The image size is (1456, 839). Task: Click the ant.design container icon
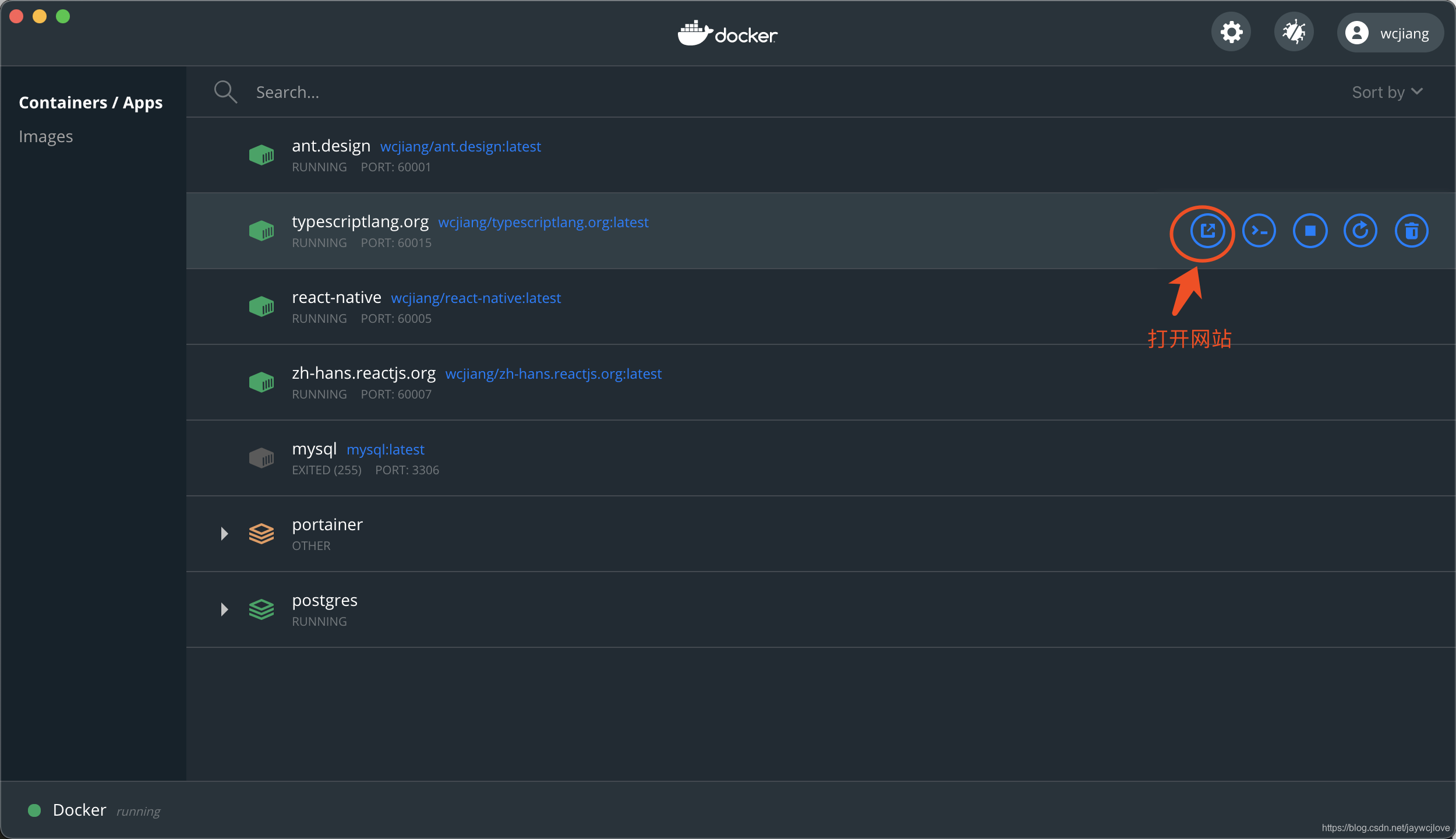pyautogui.click(x=261, y=155)
